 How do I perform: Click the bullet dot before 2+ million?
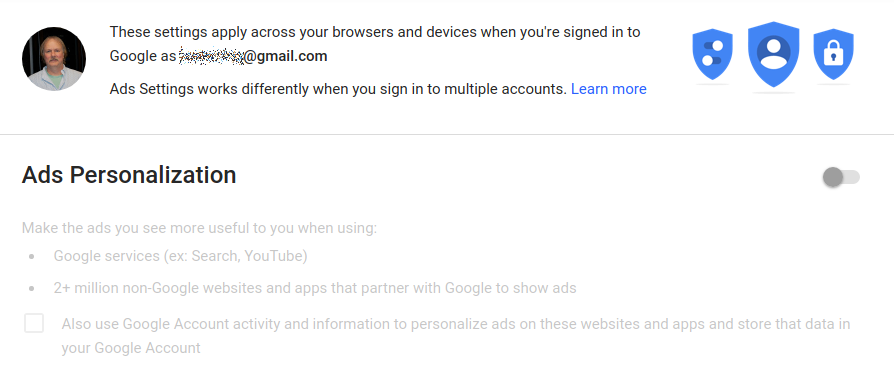tap(31, 289)
